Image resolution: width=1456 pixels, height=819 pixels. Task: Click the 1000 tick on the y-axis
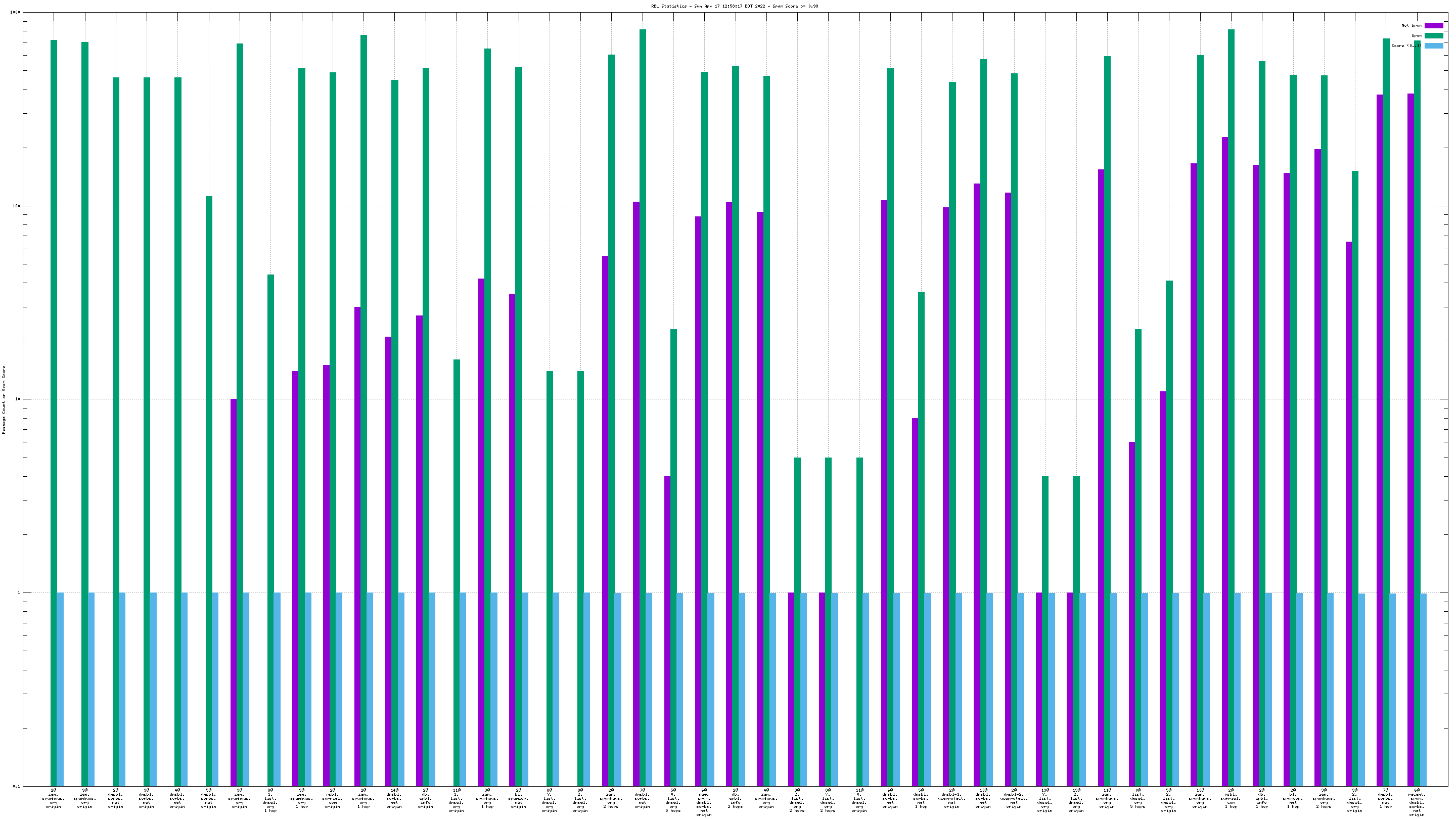(x=15, y=13)
